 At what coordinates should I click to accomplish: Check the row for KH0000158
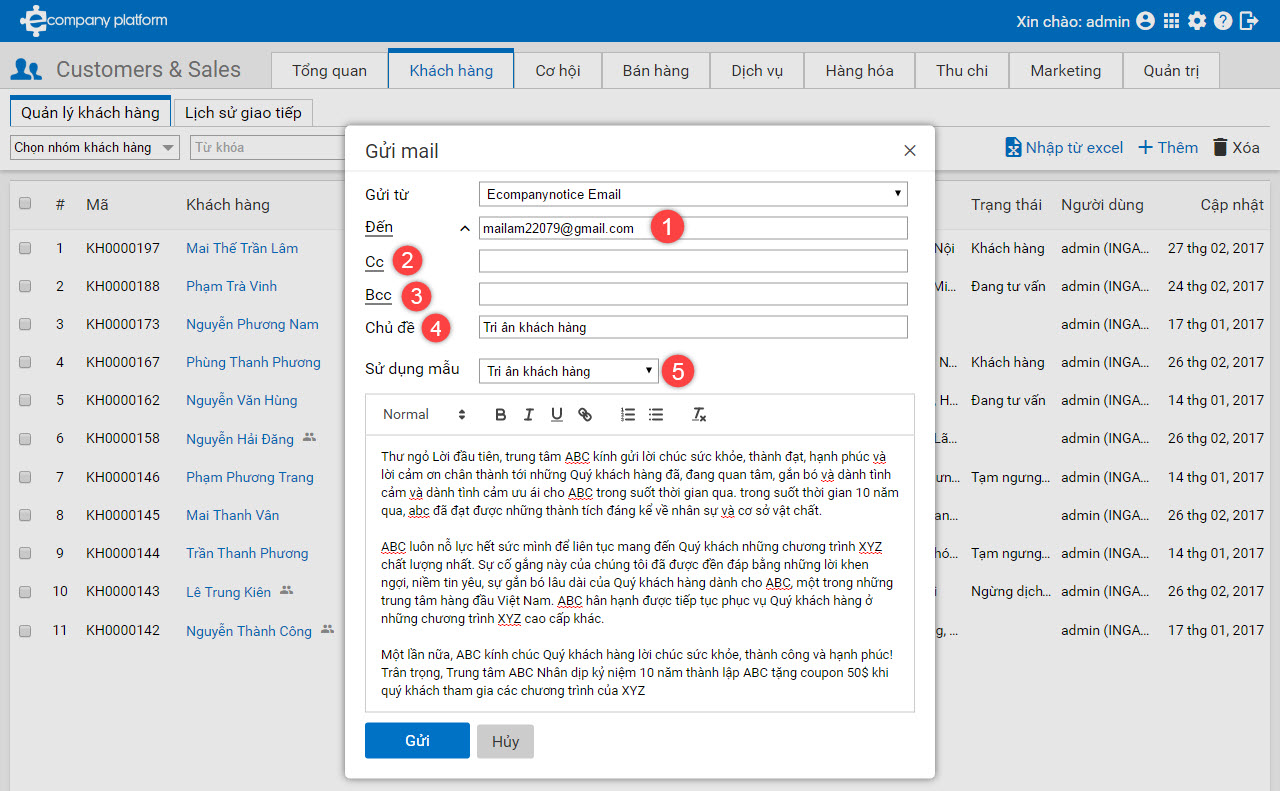click(25, 438)
